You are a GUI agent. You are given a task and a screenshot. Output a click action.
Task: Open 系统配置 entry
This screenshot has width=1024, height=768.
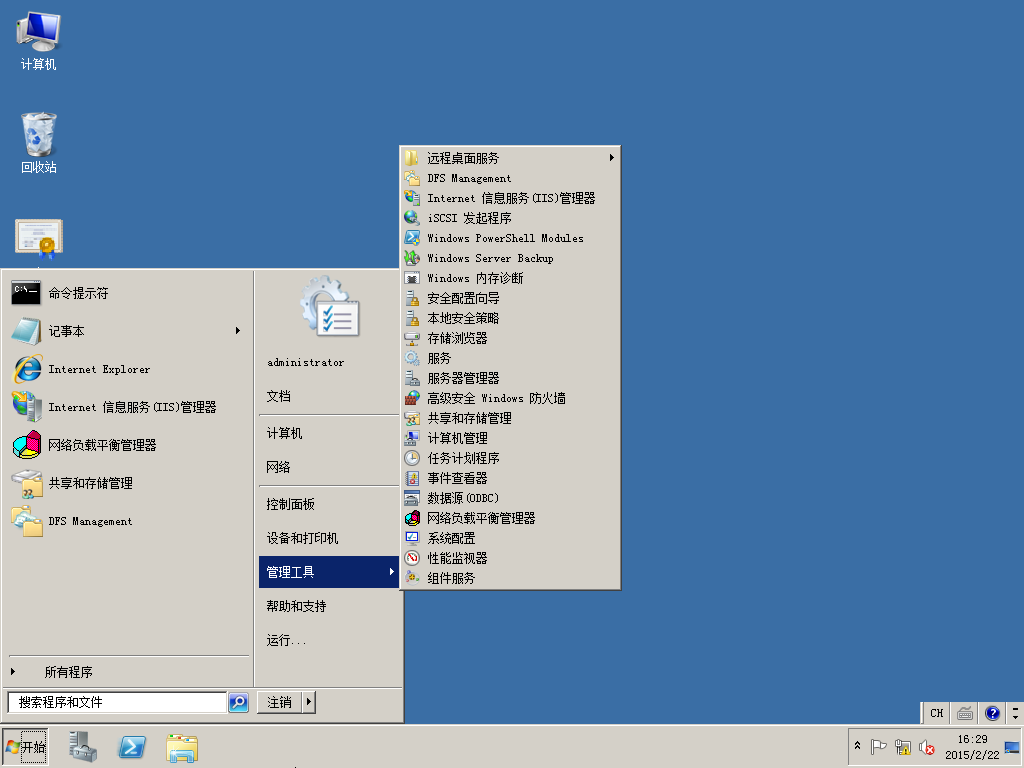pyautogui.click(x=509, y=538)
